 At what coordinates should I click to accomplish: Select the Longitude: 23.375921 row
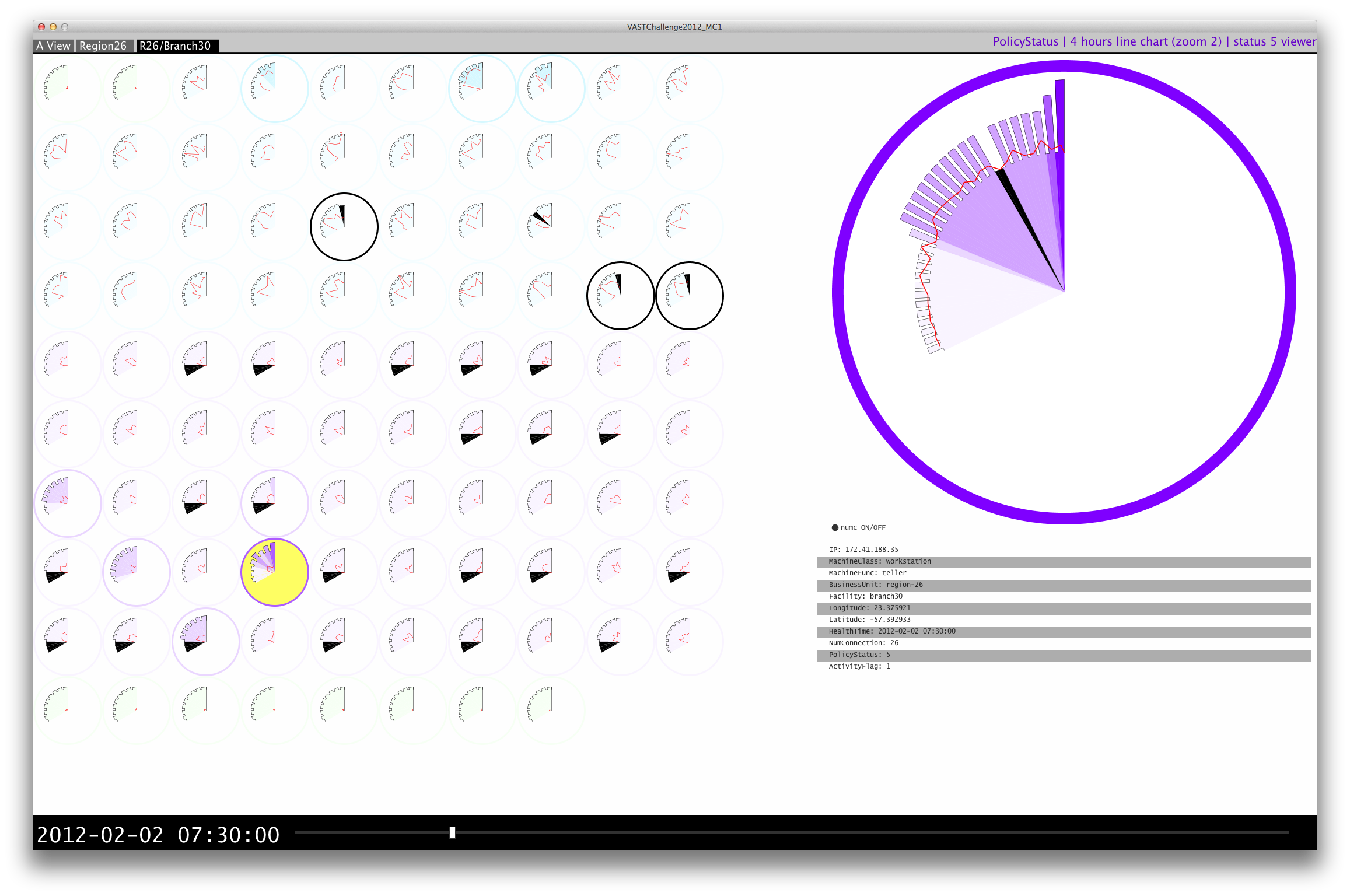(x=1064, y=608)
